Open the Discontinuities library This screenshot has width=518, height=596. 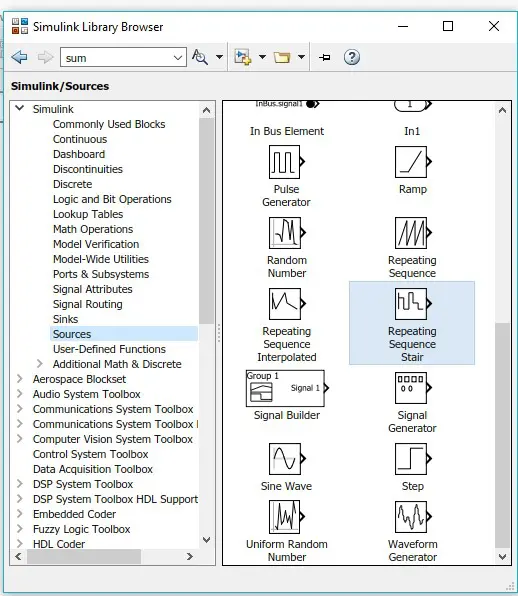point(88,169)
